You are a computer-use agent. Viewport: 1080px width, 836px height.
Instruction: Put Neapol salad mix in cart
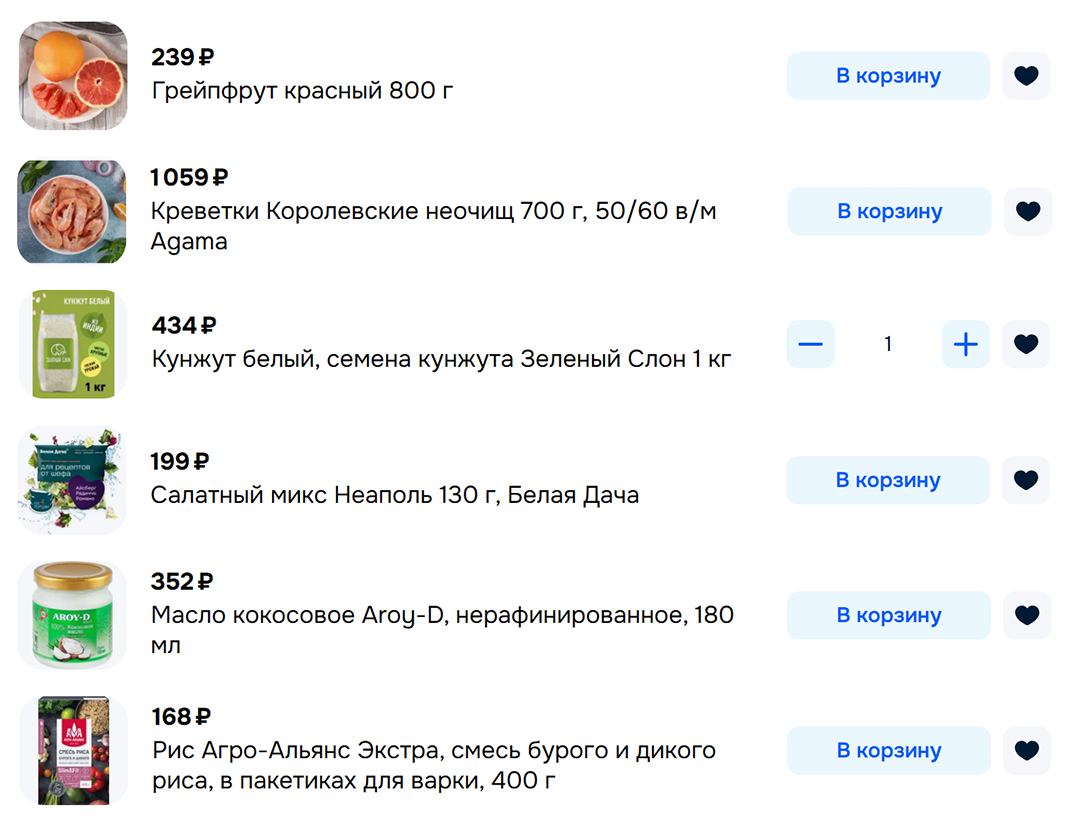point(888,480)
